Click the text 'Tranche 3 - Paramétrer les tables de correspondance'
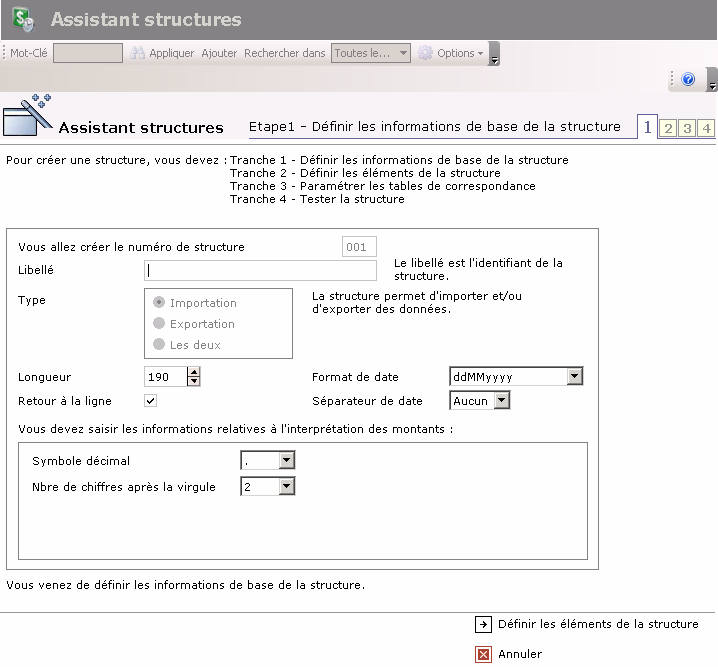The height and width of the screenshot is (667, 718). tap(382, 186)
